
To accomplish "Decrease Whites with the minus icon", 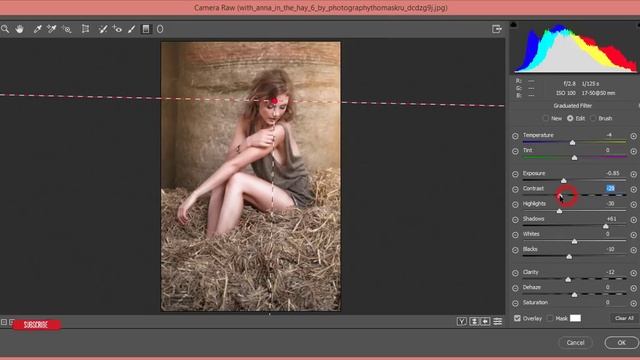I will [515, 235].
